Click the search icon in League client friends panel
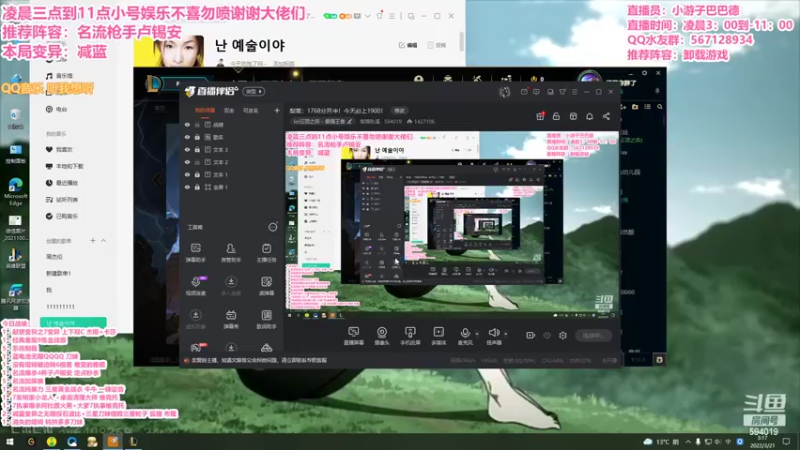This screenshot has height=450, width=800. 660,107
